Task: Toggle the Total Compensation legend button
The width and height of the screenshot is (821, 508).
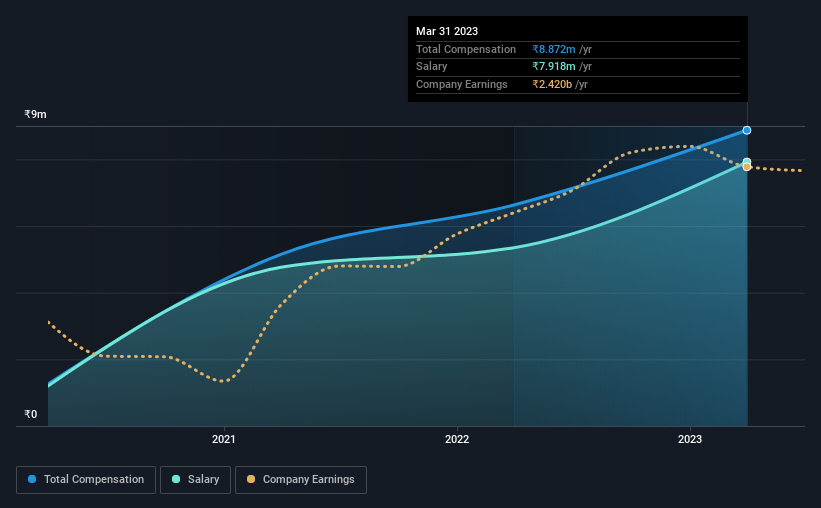Action: click(x=86, y=480)
